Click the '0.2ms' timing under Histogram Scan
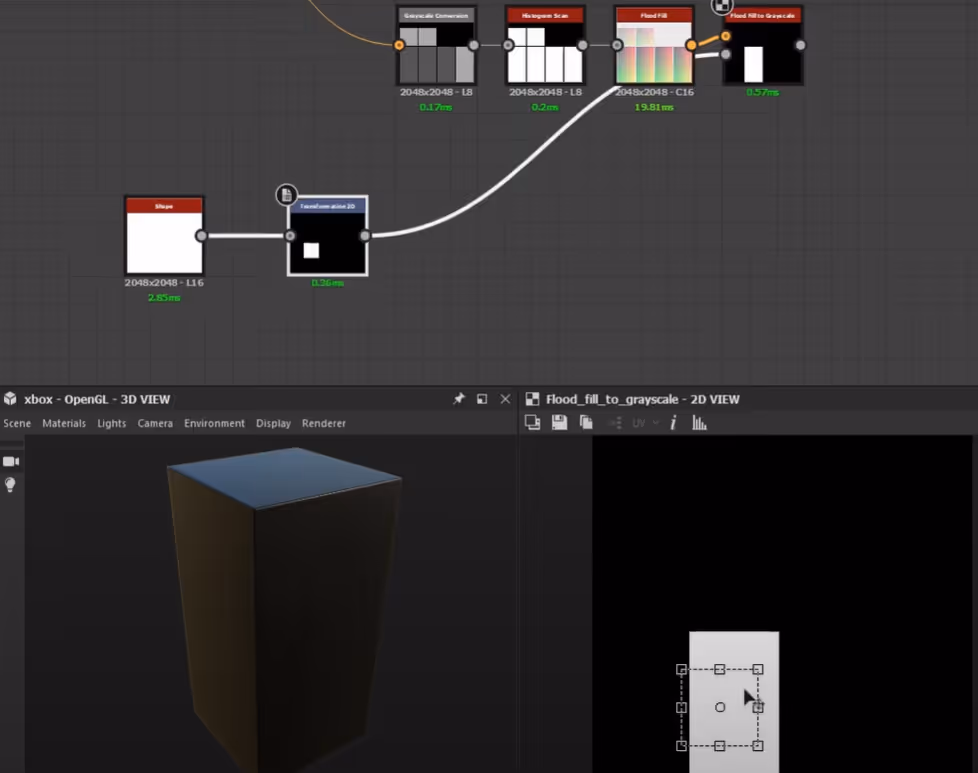The width and height of the screenshot is (978, 773). (x=545, y=107)
